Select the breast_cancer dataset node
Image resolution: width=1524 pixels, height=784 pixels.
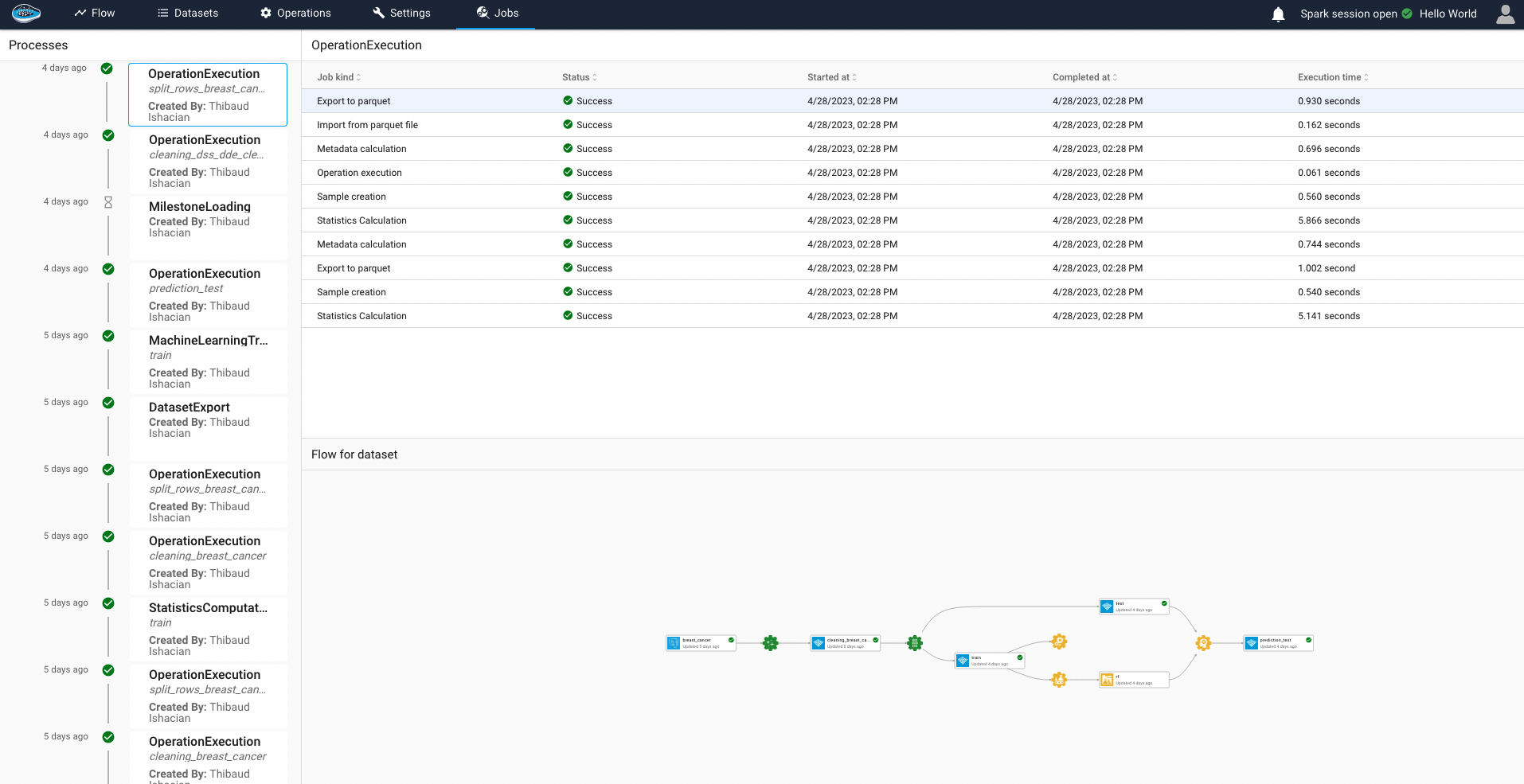[701, 643]
